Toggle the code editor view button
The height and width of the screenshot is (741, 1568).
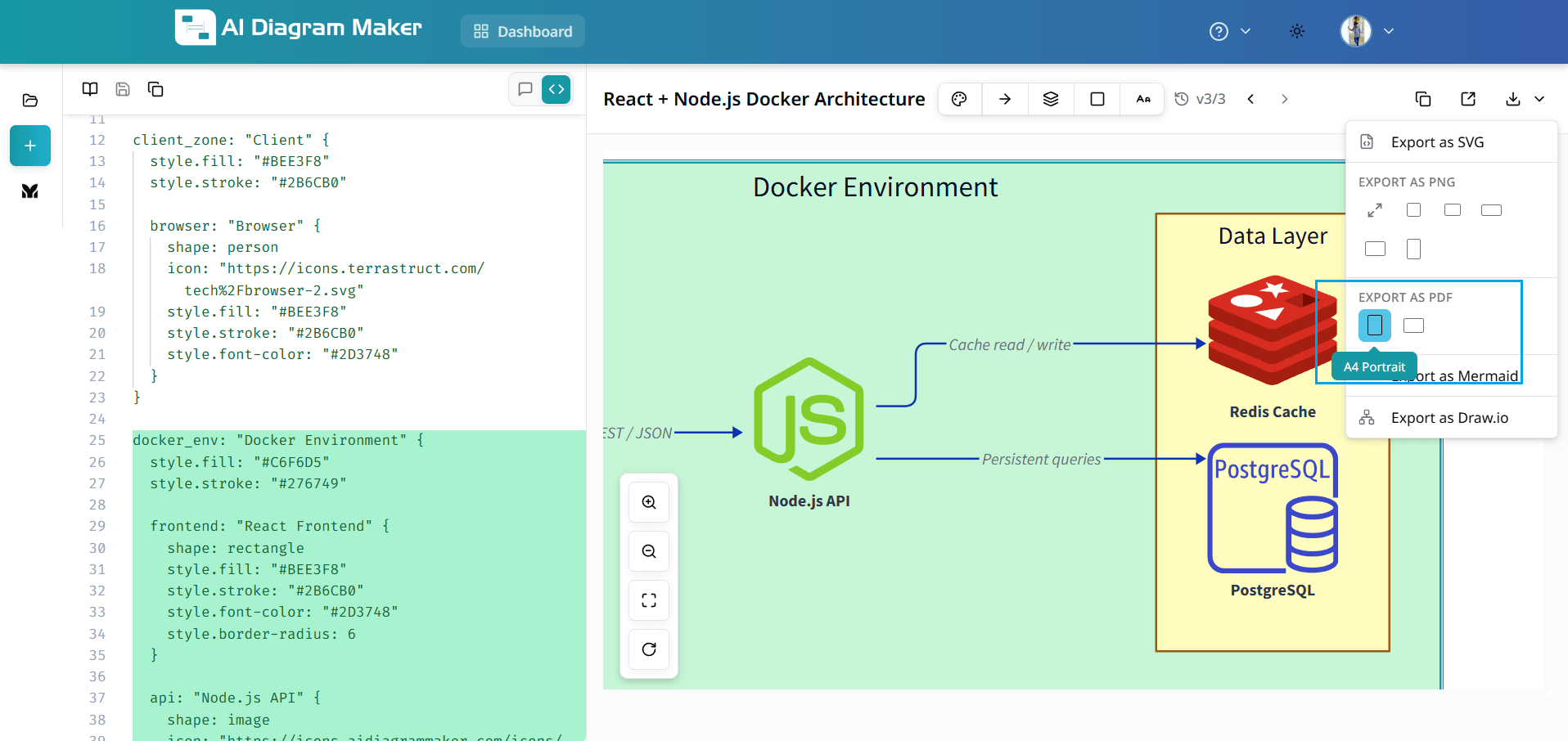click(x=556, y=89)
